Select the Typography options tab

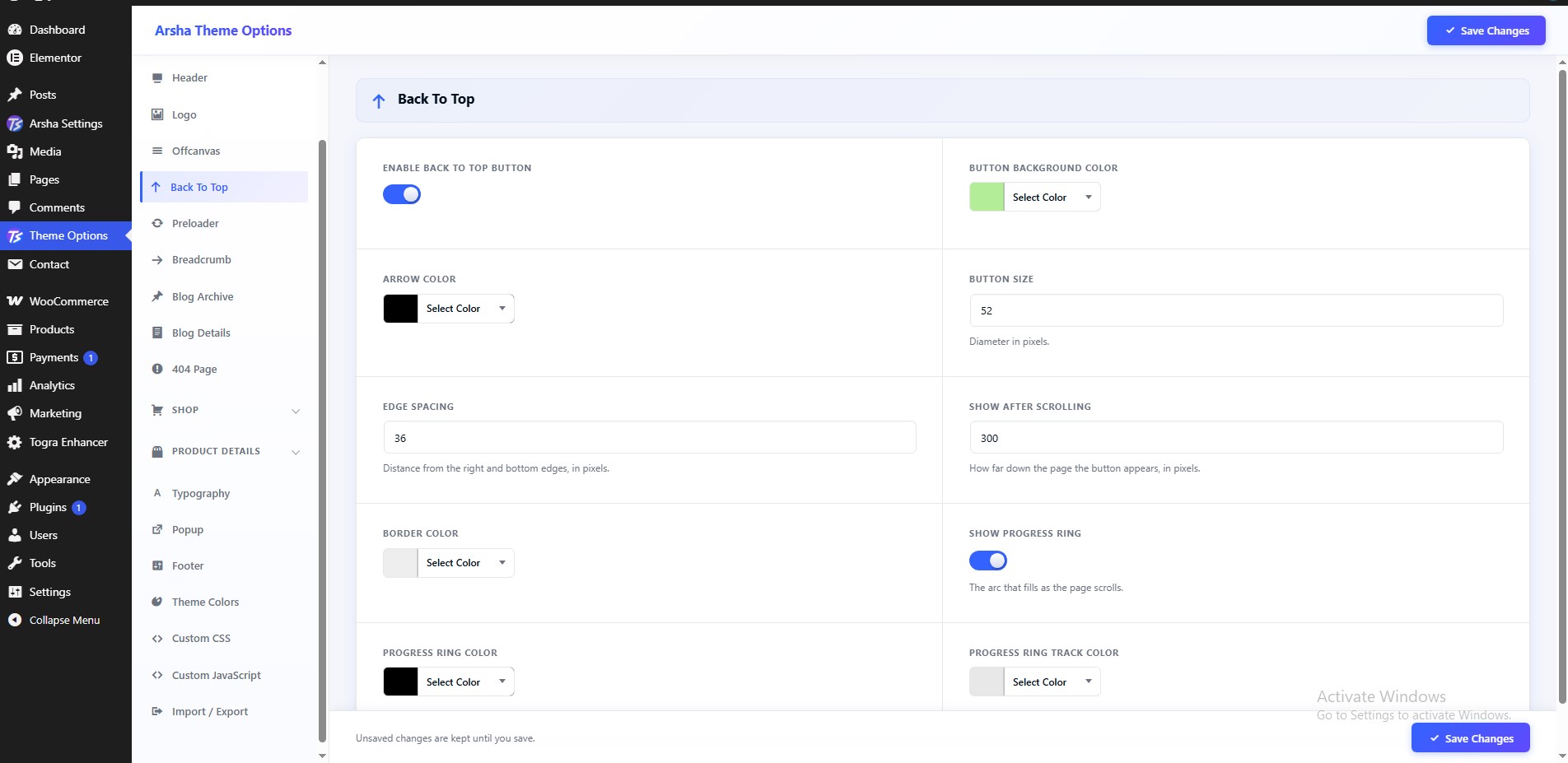[x=224, y=493]
